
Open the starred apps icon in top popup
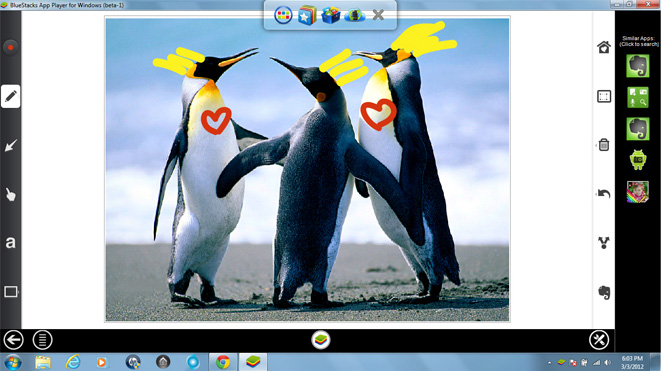307,16
